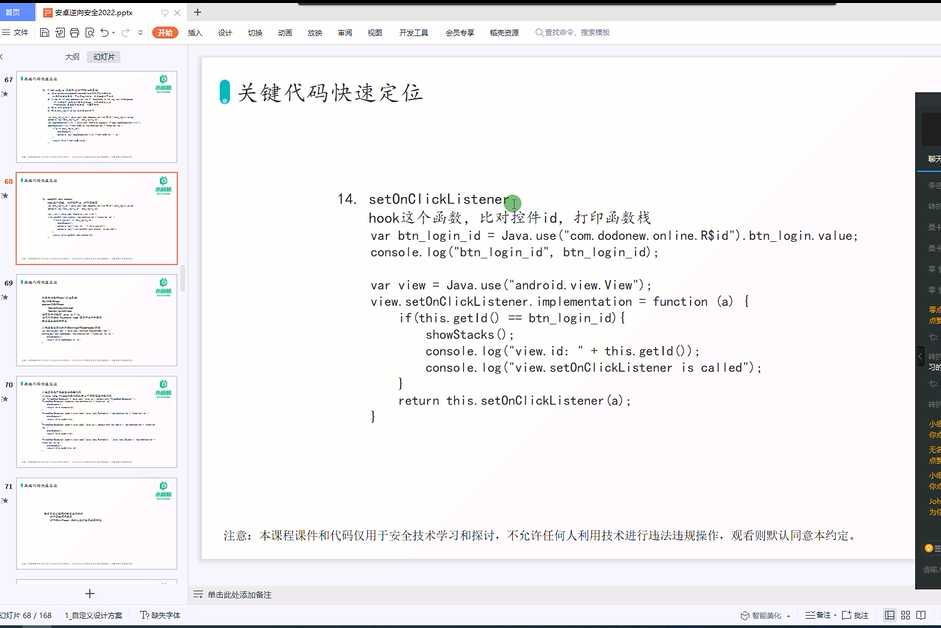The height and width of the screenshot is (628, 941).
Task: Select slide 67 thumbnail
Action: click(x=97, y=116)
